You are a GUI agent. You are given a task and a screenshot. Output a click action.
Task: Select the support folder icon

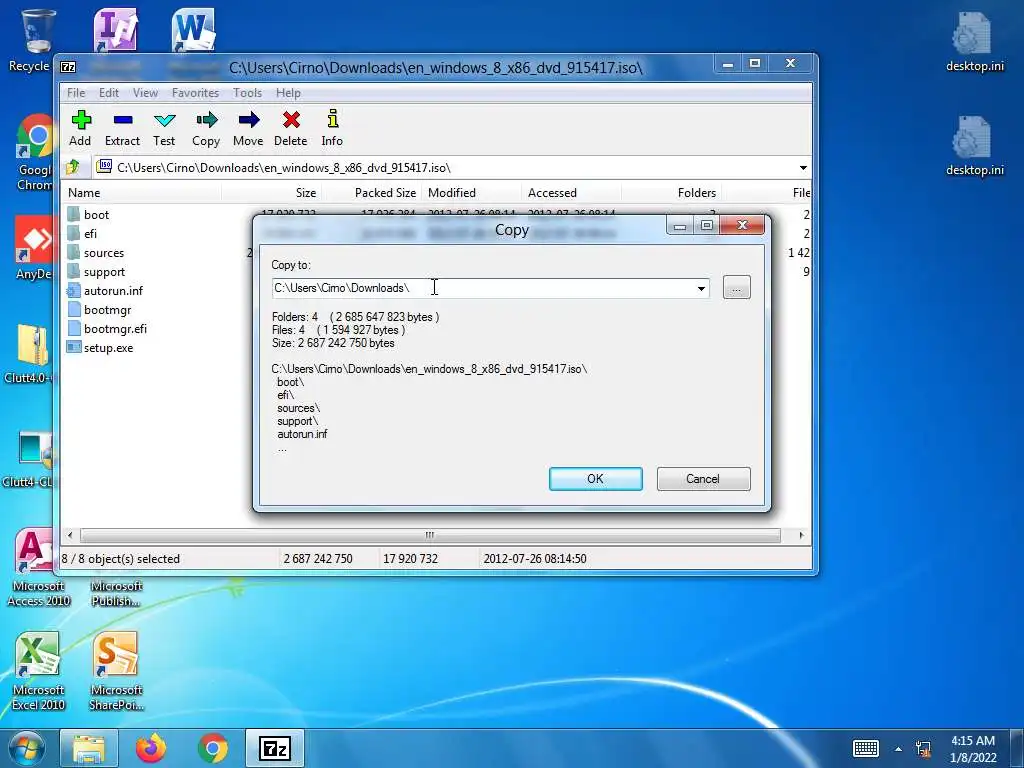(73, 271)
